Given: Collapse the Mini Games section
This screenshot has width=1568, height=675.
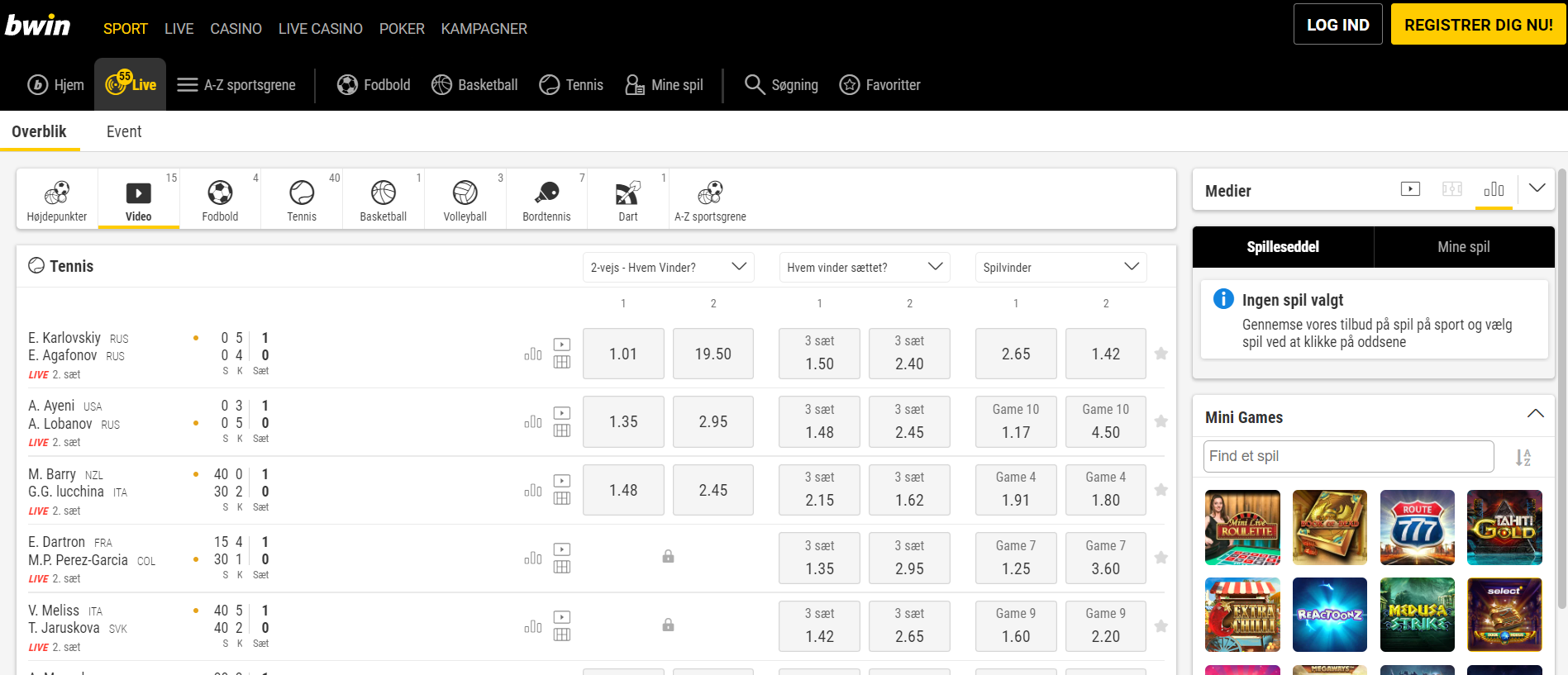Looking at the screenshot, I should (x=1536, y=414).
